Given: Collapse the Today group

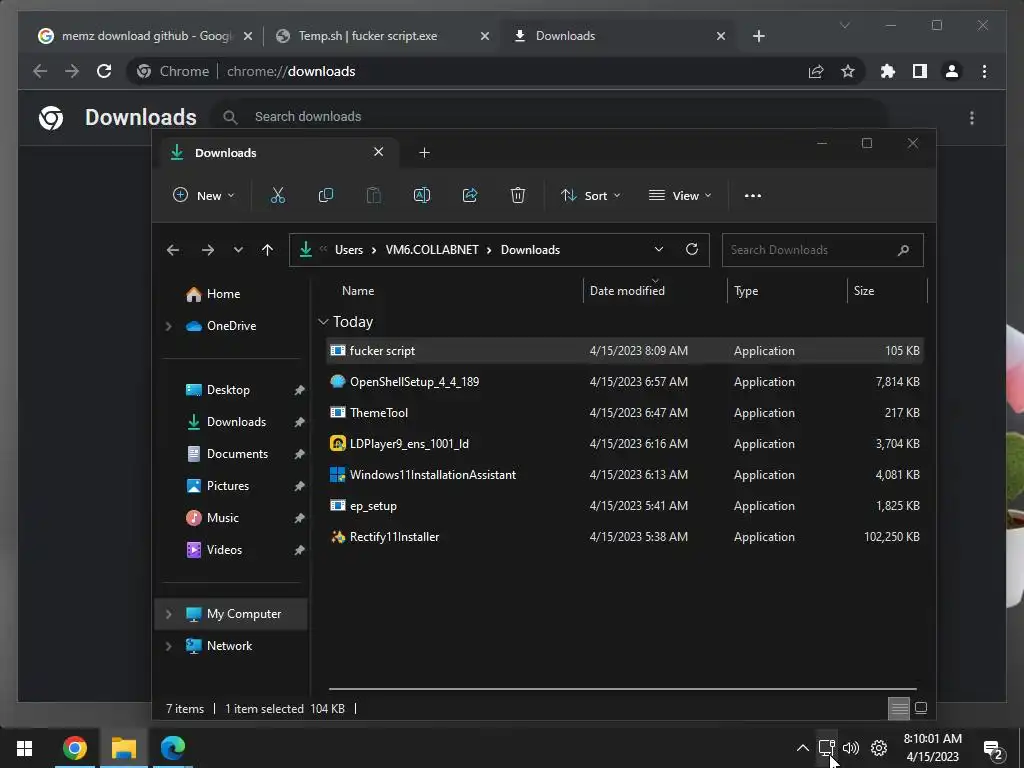Looking at the screenshot, I should pyautogui.click(x=323, y=321).
